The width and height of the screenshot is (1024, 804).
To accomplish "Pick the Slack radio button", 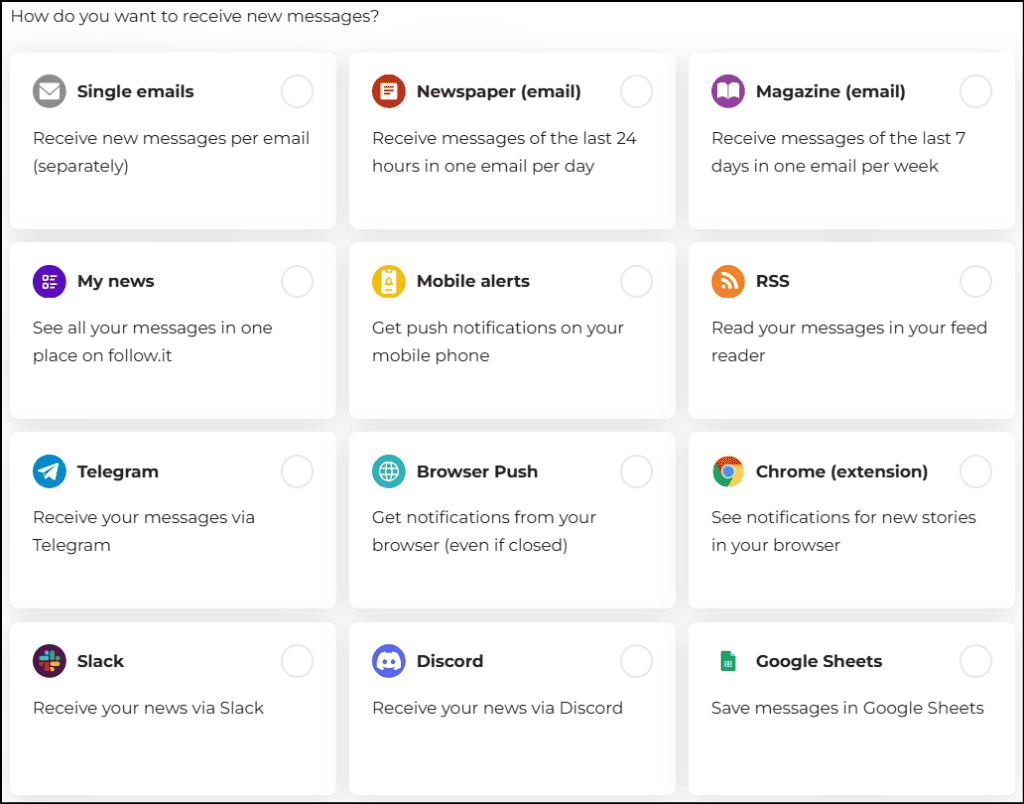I will [x=297, y=661].
